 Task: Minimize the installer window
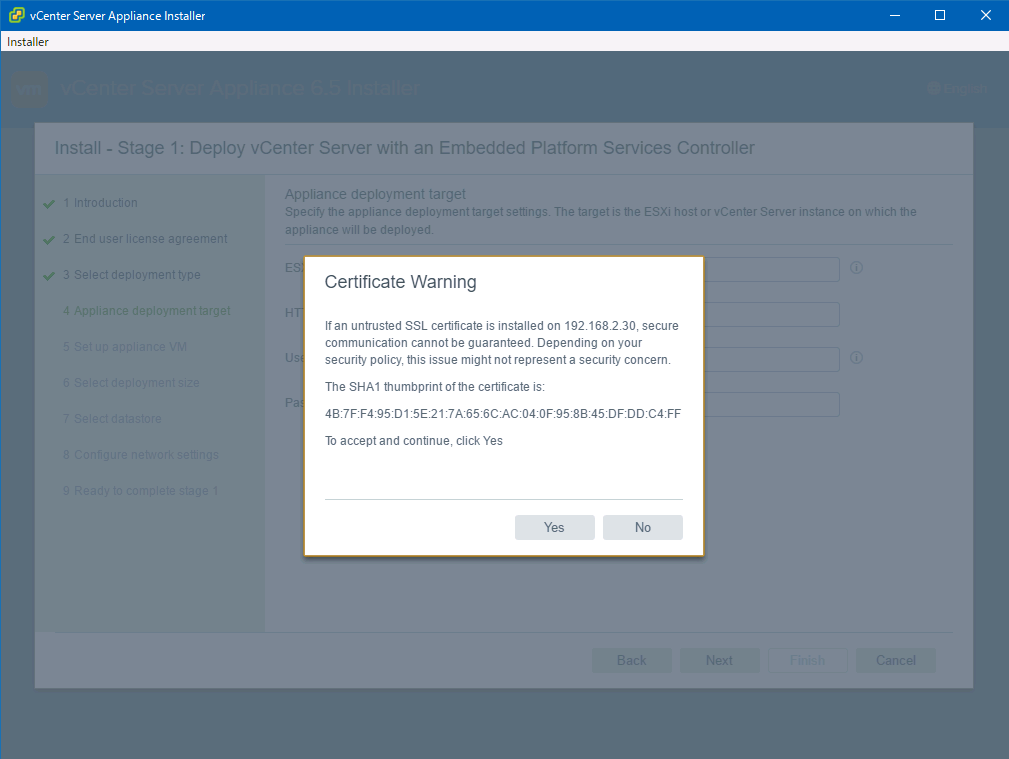[x=894, y=15]
